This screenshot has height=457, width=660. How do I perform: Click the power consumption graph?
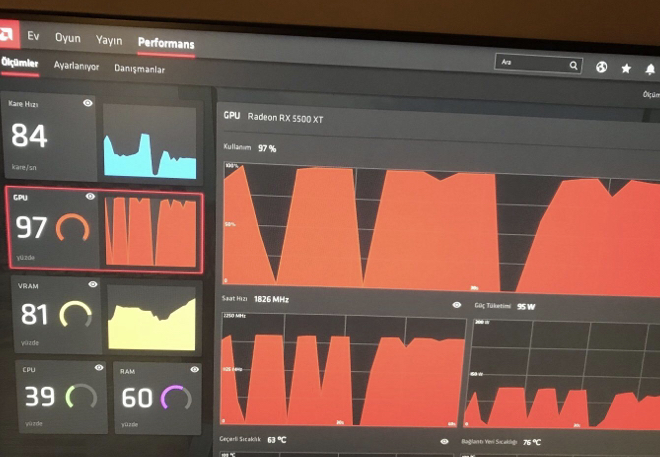pyautogui.click(x=561, y=375)
